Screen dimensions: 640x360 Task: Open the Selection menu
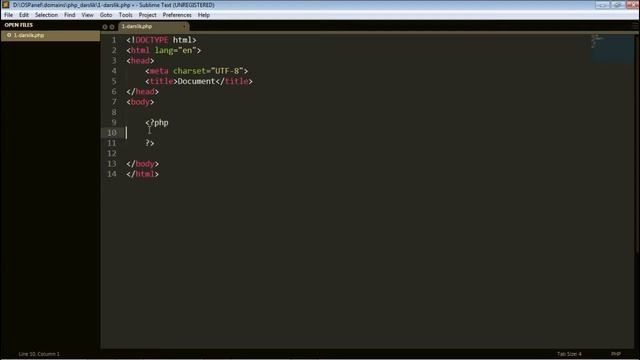coord(46,15)
